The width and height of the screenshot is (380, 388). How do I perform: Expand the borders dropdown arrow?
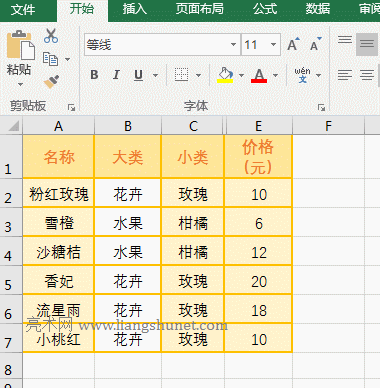point(198,75)
